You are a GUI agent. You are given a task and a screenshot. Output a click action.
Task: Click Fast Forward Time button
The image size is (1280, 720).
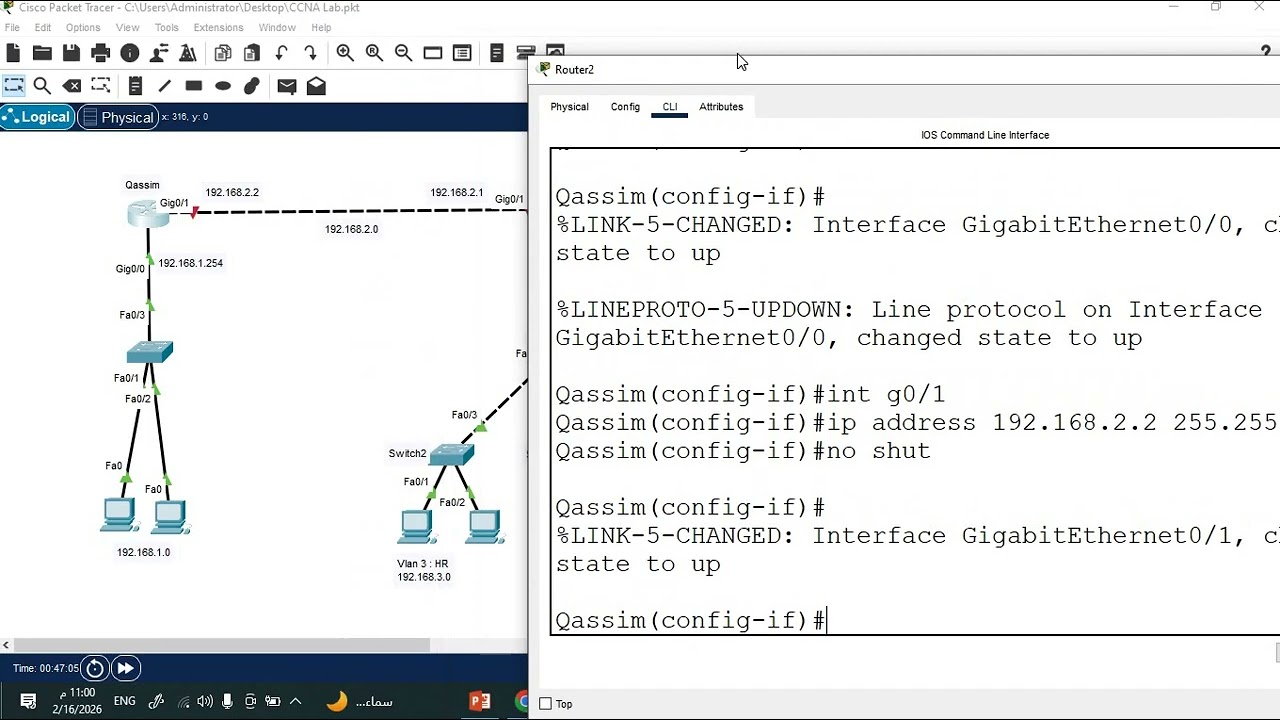click(125, 668)
